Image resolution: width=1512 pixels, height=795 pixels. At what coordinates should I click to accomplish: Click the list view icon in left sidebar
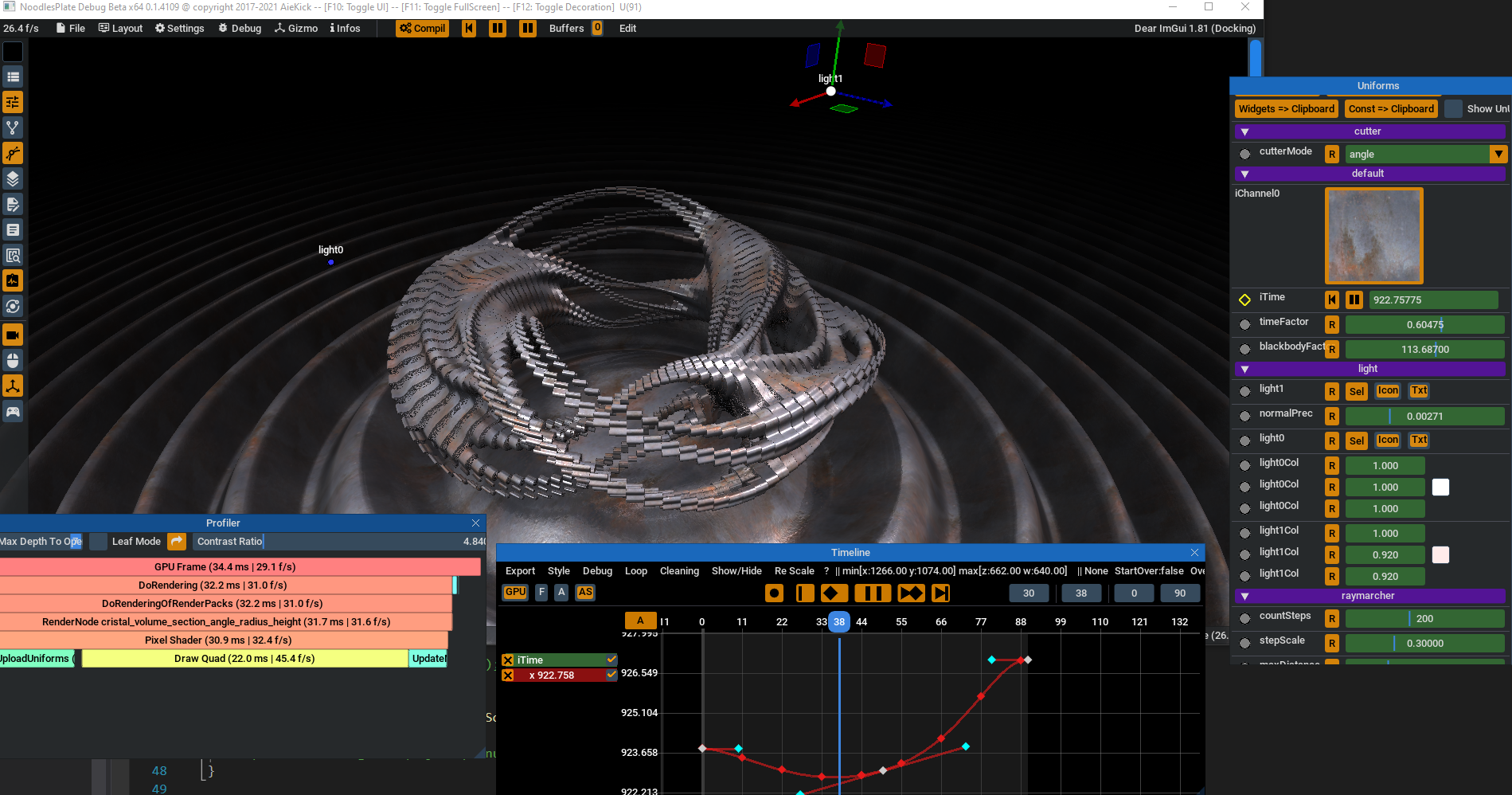pyautogui.click(x=13, y=77)
